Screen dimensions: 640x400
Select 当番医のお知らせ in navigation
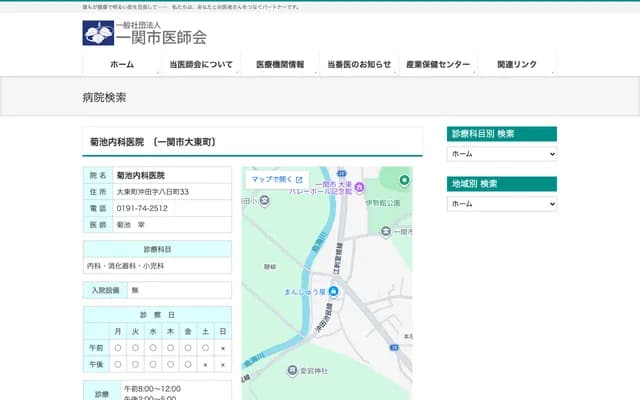[x=359, y=64]
